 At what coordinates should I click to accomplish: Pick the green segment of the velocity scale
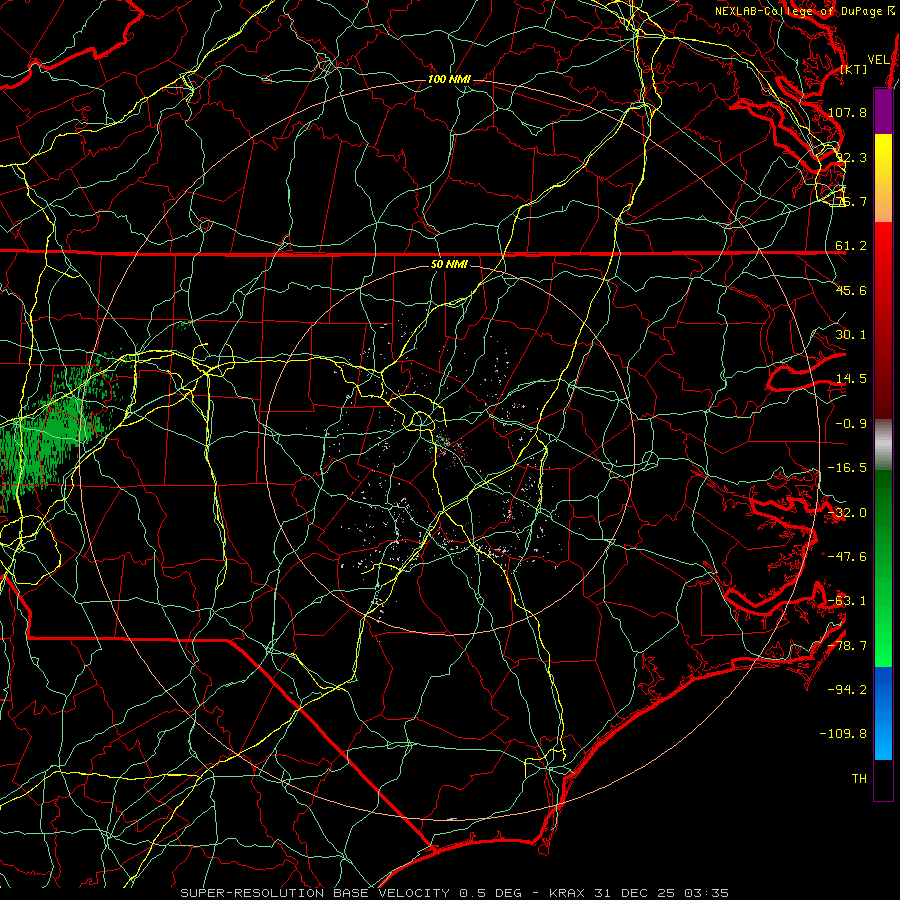pos(883,568)
